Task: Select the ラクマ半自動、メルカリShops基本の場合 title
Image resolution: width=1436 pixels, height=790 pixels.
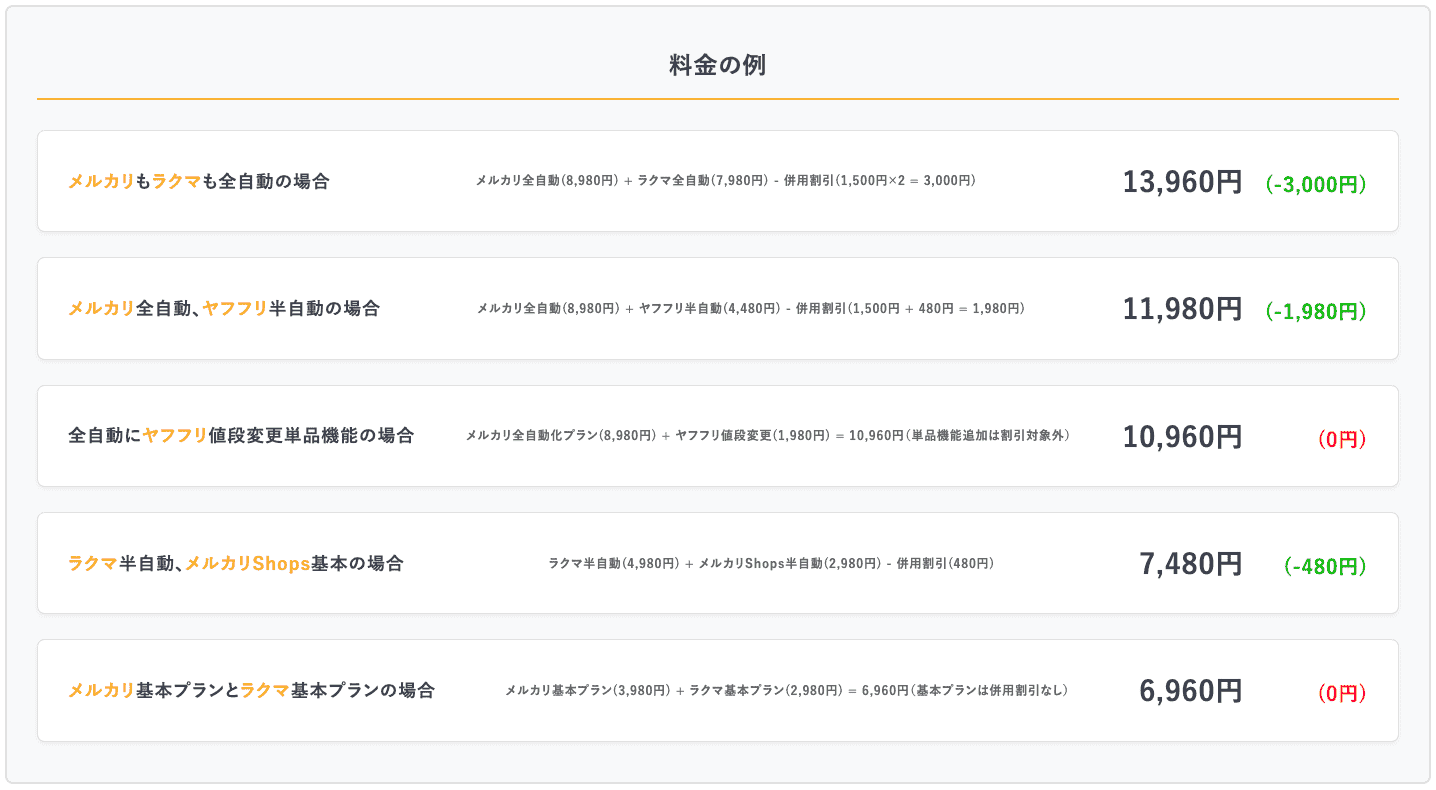Action: (236, 563)
